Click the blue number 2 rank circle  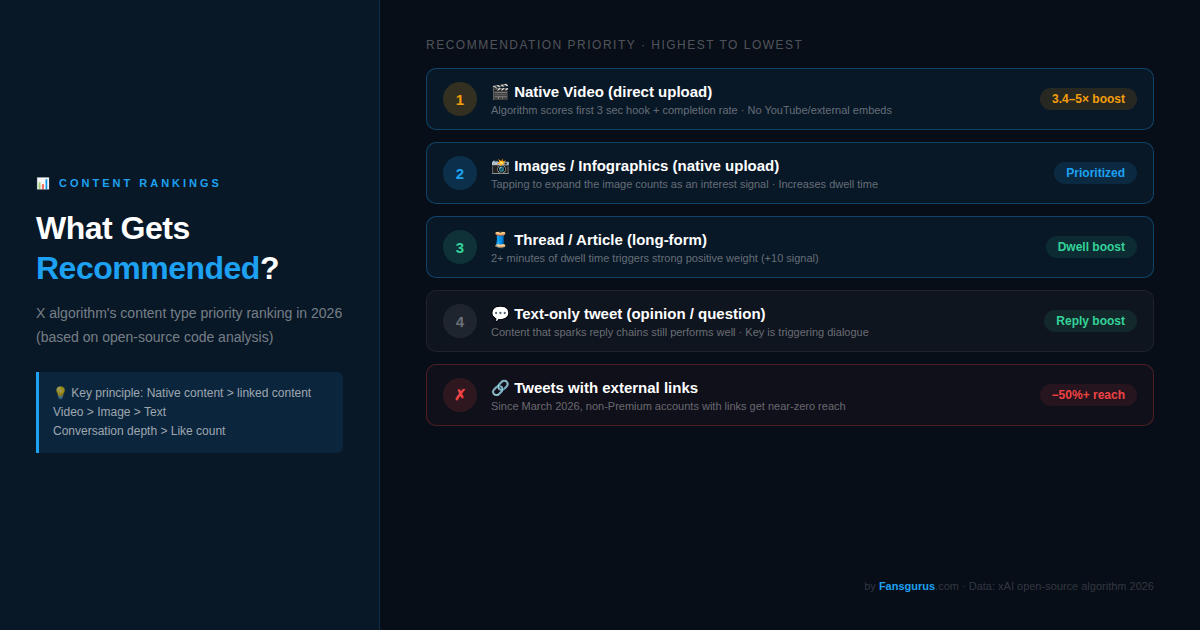pos(460,173)
